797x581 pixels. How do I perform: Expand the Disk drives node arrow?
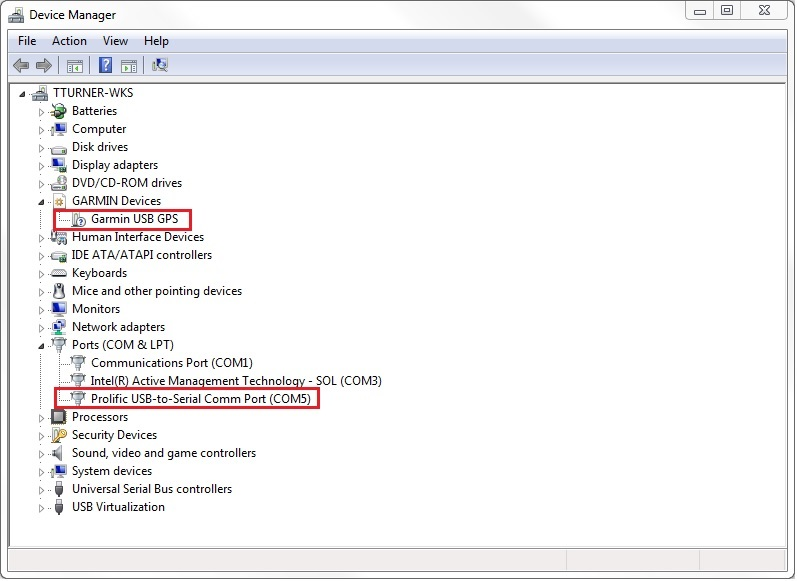coord(41,148)
